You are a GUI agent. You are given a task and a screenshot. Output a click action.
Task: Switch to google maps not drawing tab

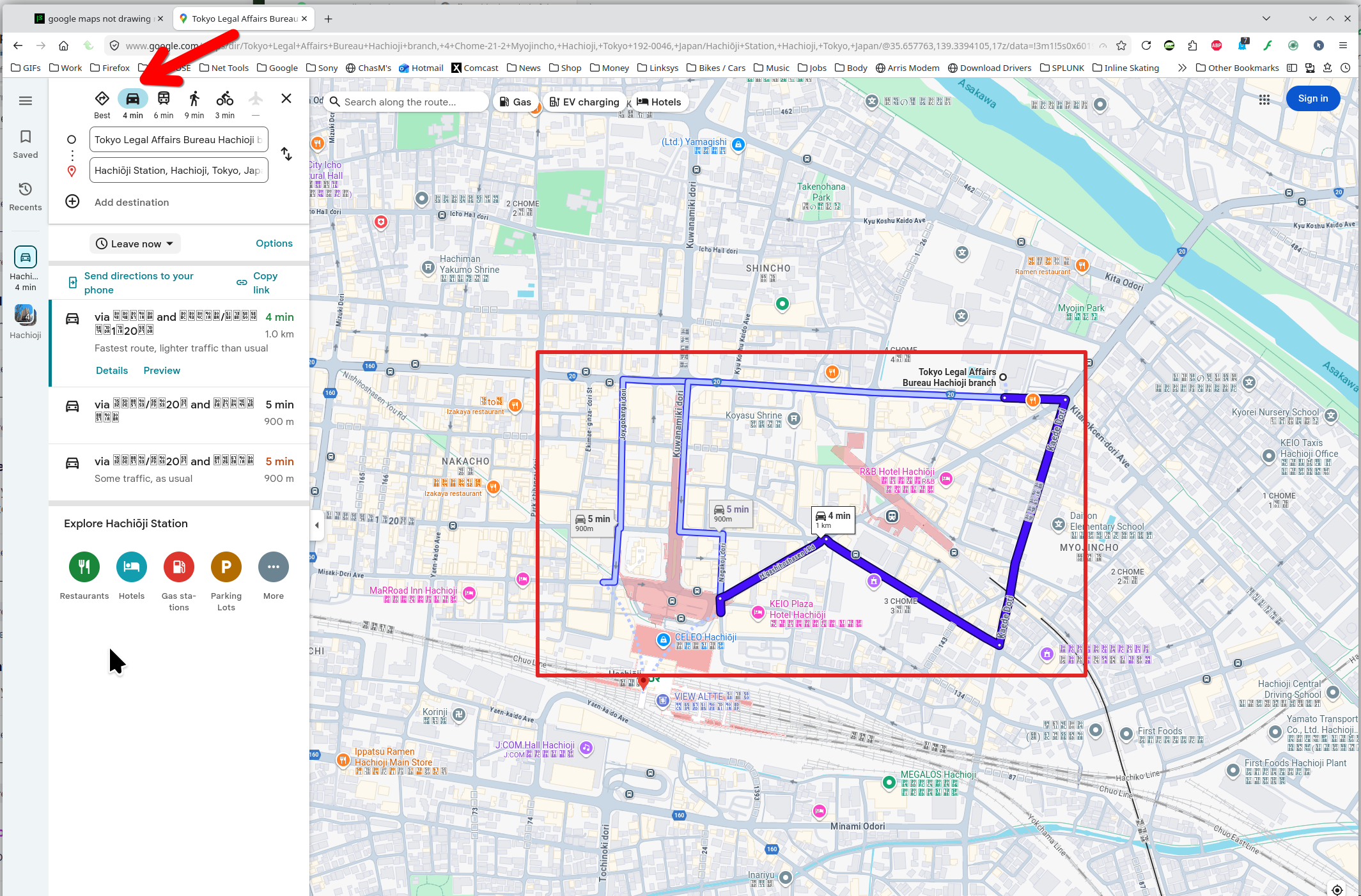[x=99, y=19]
